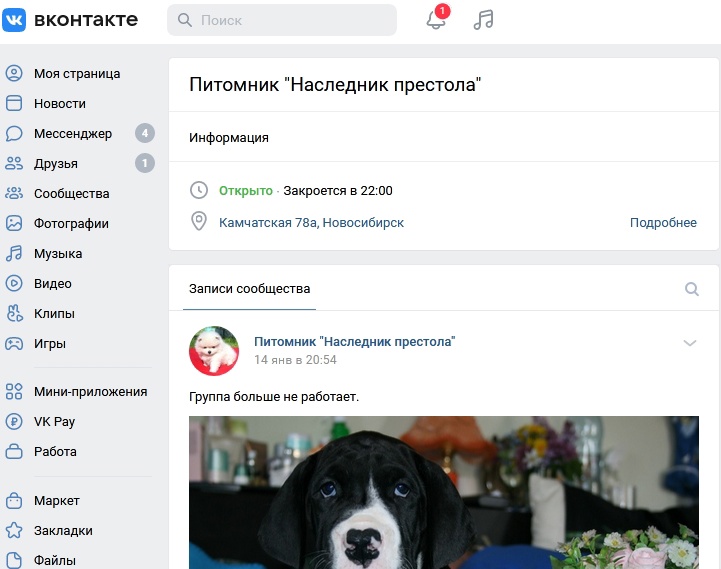Open Моя страница menu item
The height and width of the screenshot is (569, 721).
pos(77,73)
